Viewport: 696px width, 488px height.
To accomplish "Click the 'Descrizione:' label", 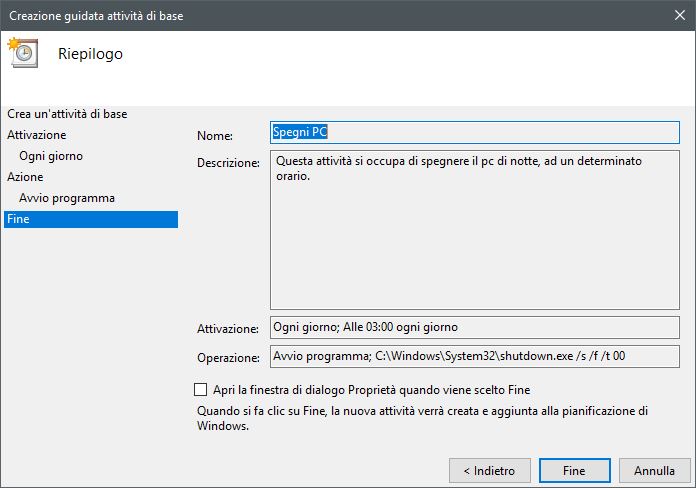I will pos(228,163).
